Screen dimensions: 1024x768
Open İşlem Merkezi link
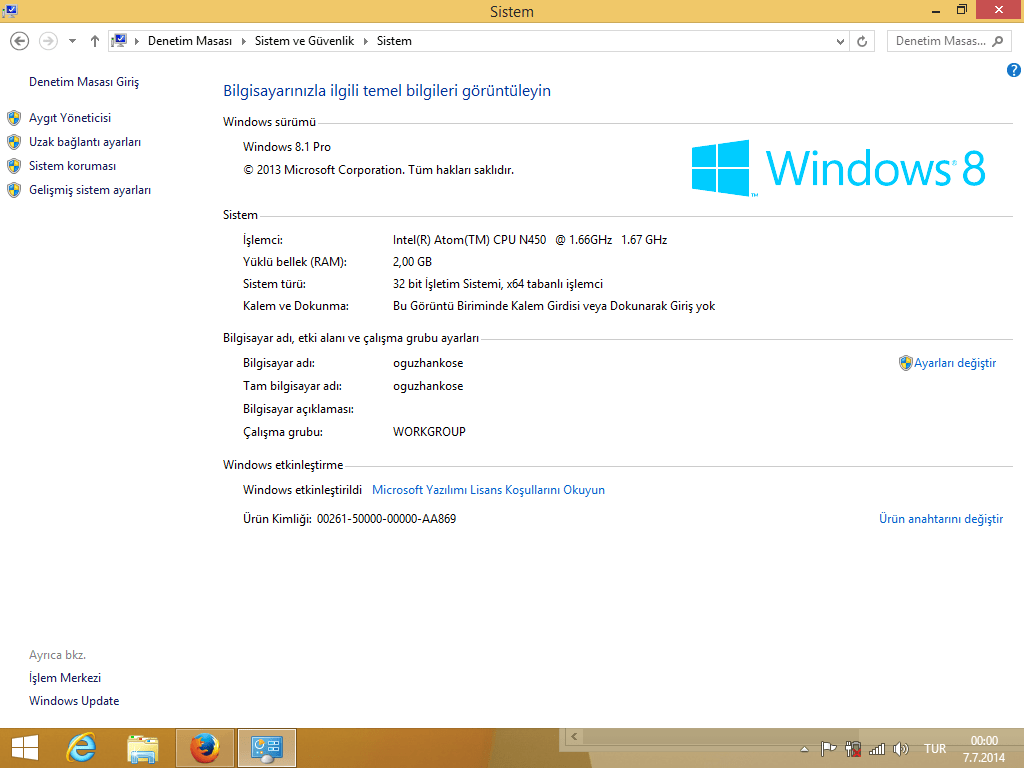[x=65, y=678]
